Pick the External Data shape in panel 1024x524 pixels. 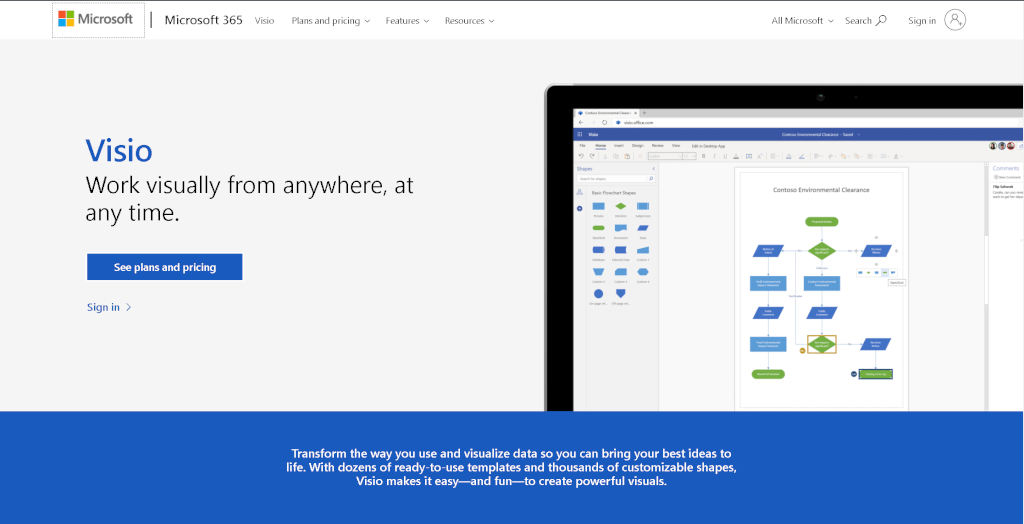coord(620,250)
